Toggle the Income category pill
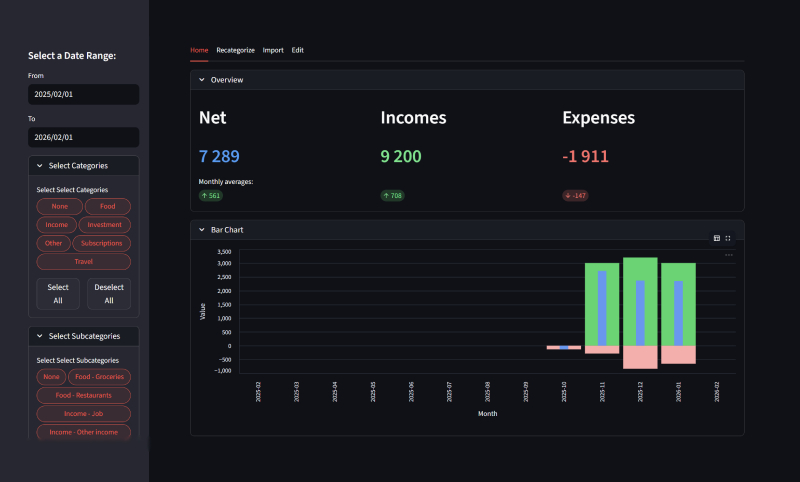Screen dimensions: 800x482 click(57, 225)
